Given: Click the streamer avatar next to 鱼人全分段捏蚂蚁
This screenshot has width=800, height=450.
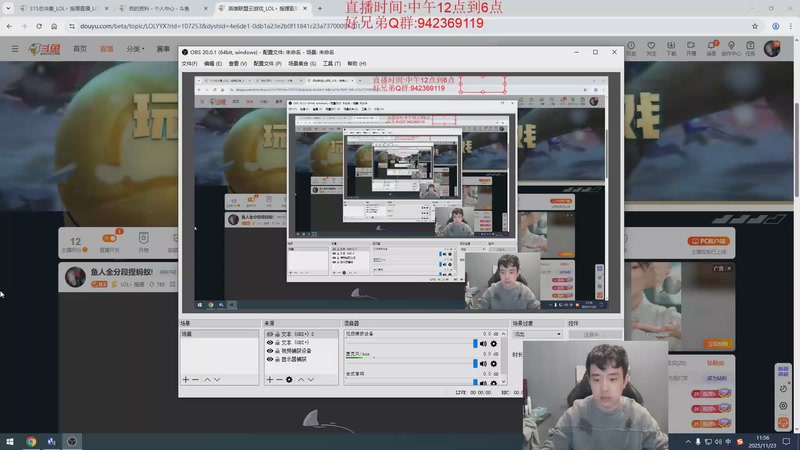Looking at the screenshot, I should tap(75, 277).
